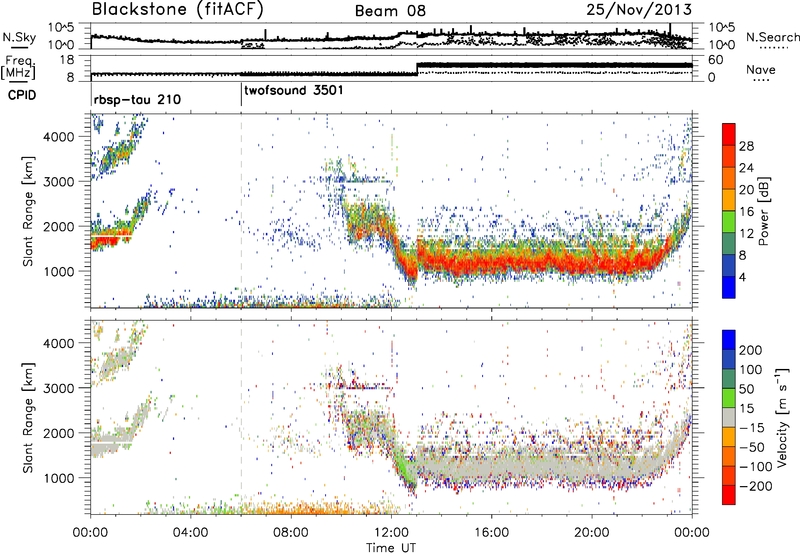
Task: Select the "Velocity [m s-1]" colorbar title
Action: click(782, 418)
